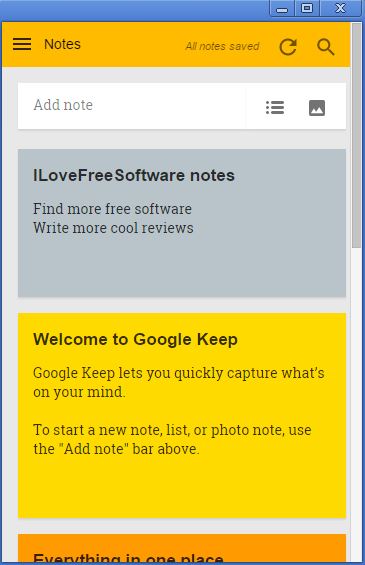Image resolution: width=365 pixels, height=565 pixels.
Task: Minimize the Keep window
Action: tap(282, 8)
